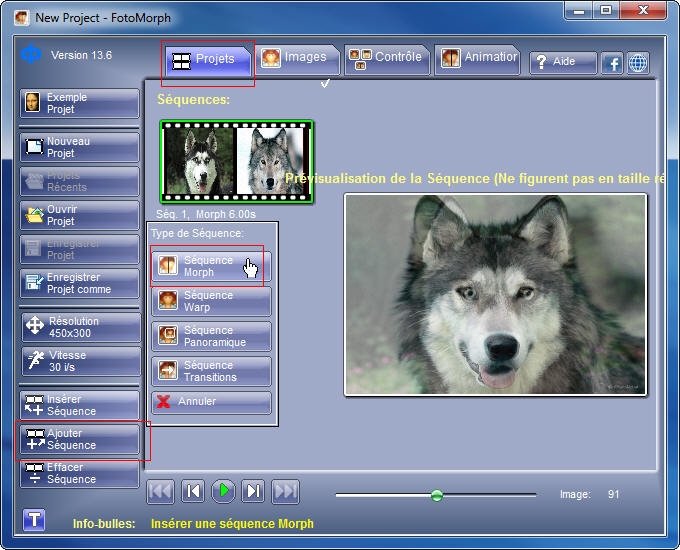Click the Séquence Warp face icon
The image size is (680, 550).
pyautogui.click(x=168, y=300)
